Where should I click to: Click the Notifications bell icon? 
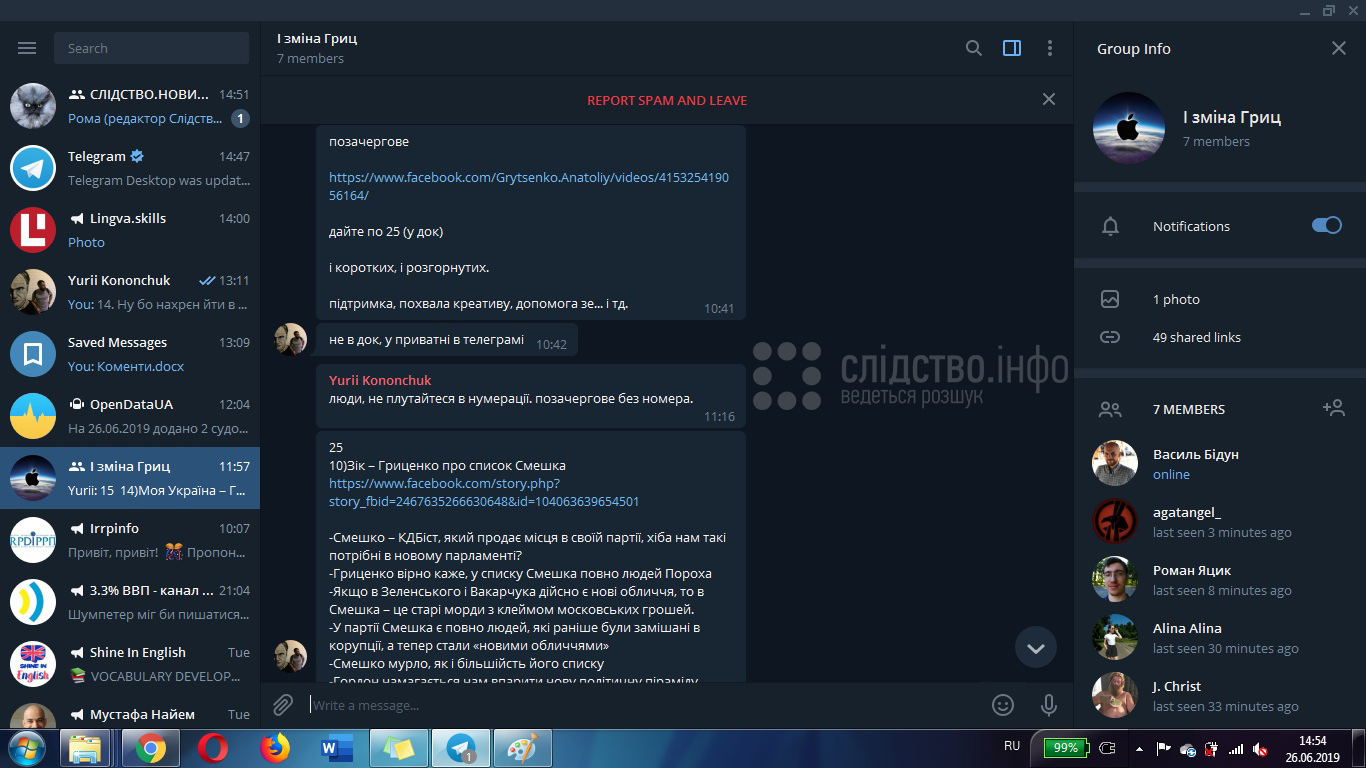1110,226
